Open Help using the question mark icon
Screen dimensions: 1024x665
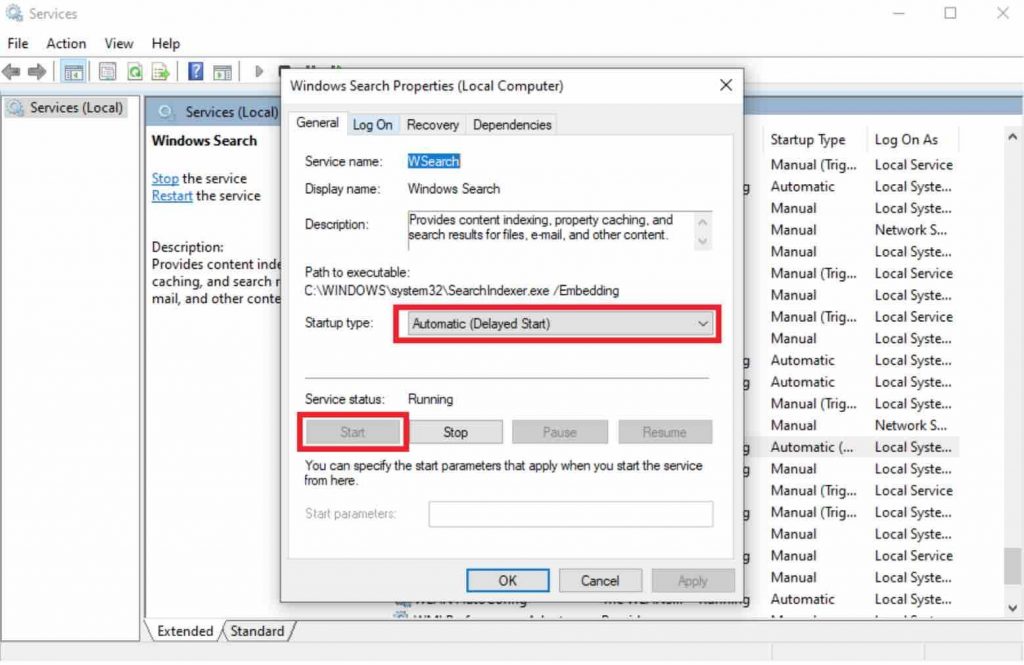pyautogui.click(x=196, y=71)
